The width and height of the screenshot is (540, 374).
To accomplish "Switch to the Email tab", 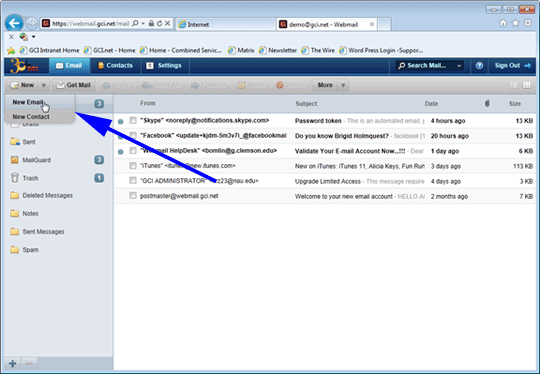I will [x=69, y=65].
